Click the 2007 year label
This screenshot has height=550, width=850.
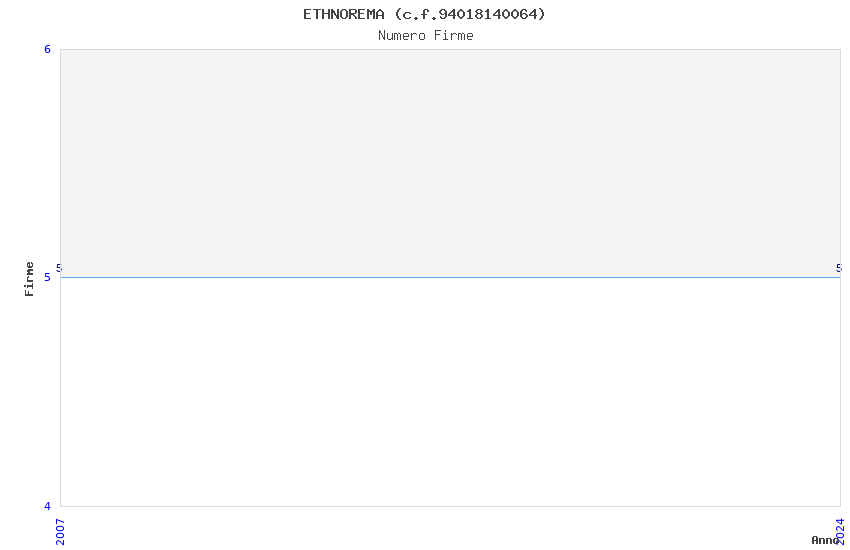pyautogui.click(x=60, y=532)
